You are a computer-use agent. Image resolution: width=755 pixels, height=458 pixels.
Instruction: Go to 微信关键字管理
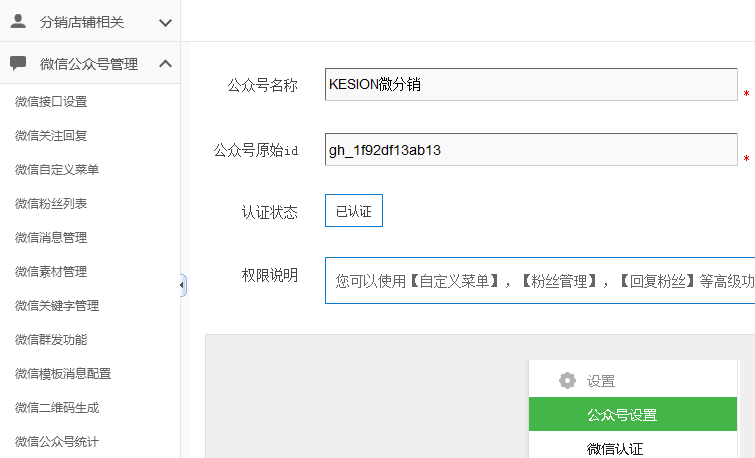(57, 305)
